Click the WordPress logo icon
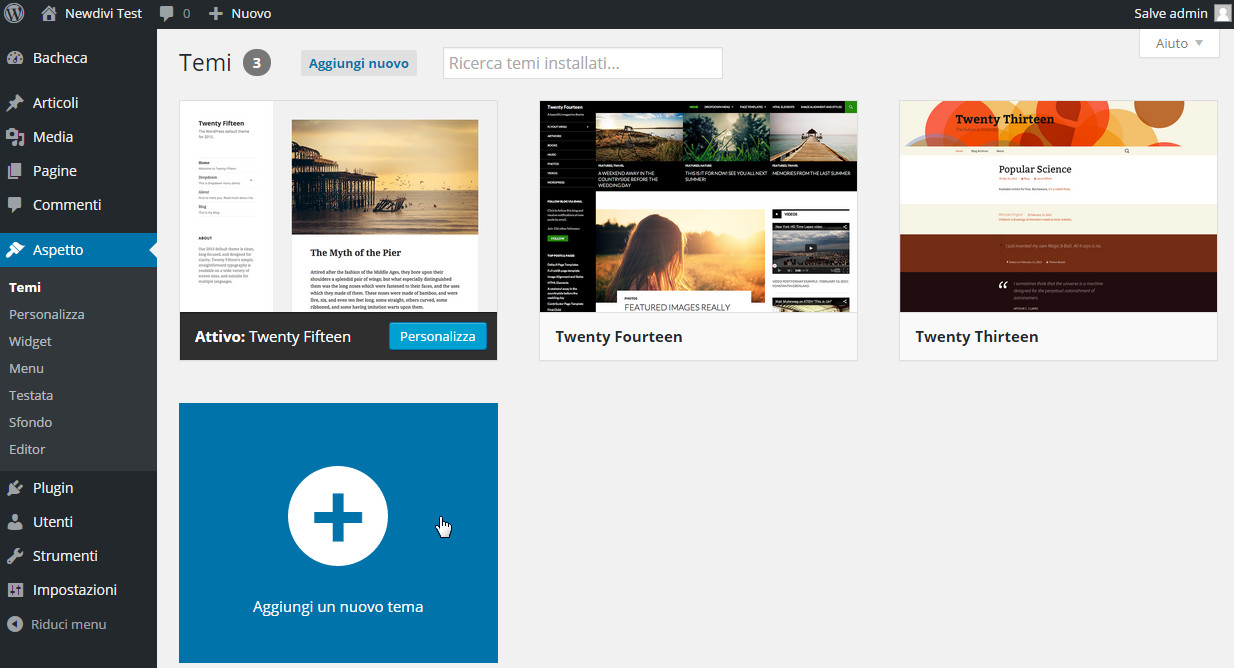1234x668 pixels. tap(14, 14)
